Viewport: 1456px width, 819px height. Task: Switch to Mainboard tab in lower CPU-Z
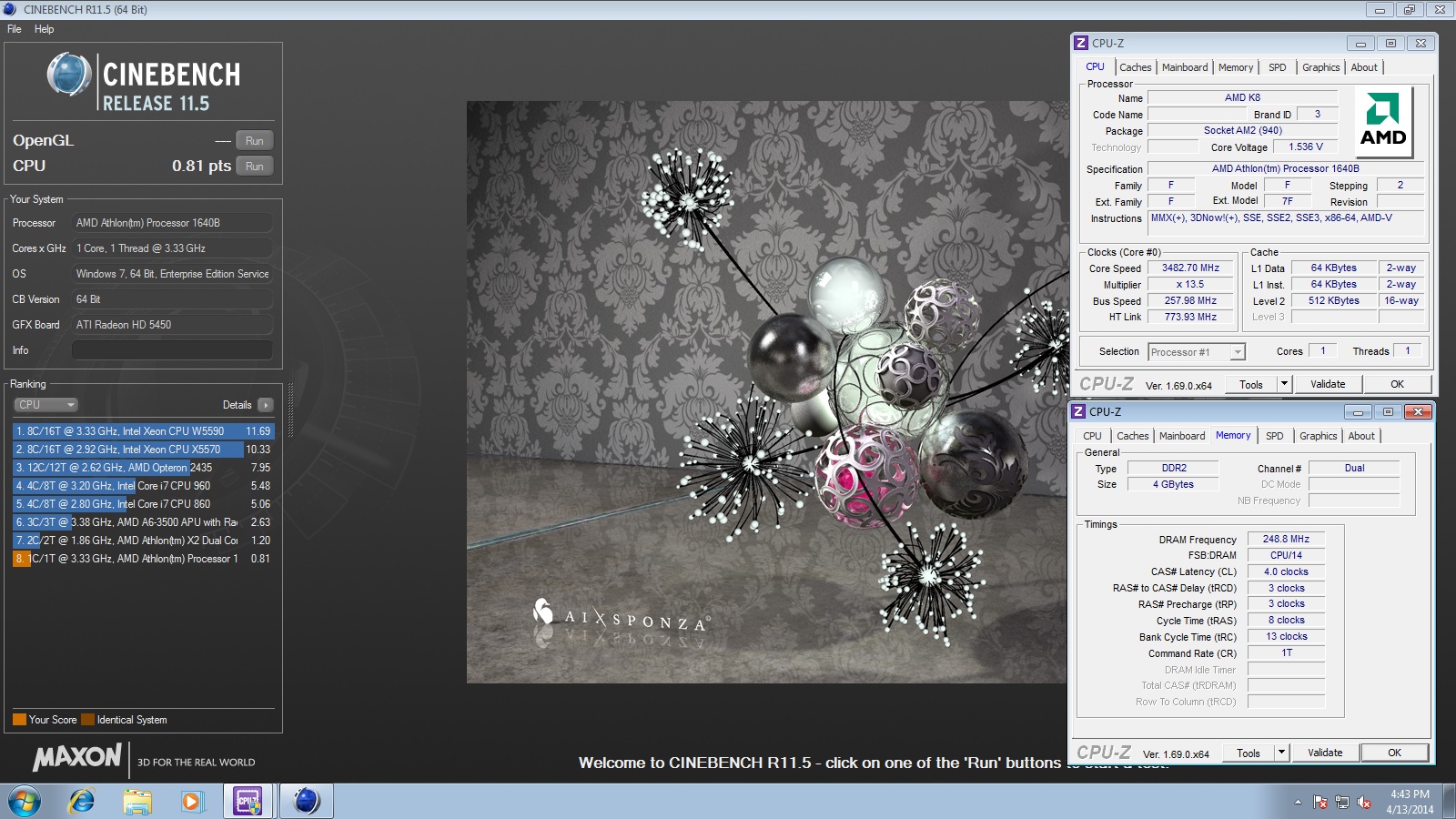coord(1182,436)
